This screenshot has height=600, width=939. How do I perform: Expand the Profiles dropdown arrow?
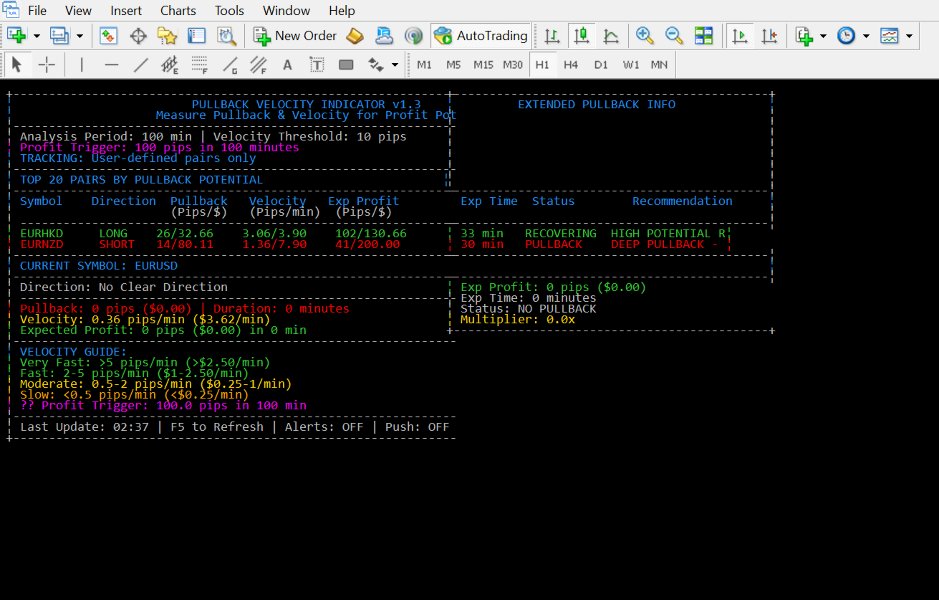point(80,36)
